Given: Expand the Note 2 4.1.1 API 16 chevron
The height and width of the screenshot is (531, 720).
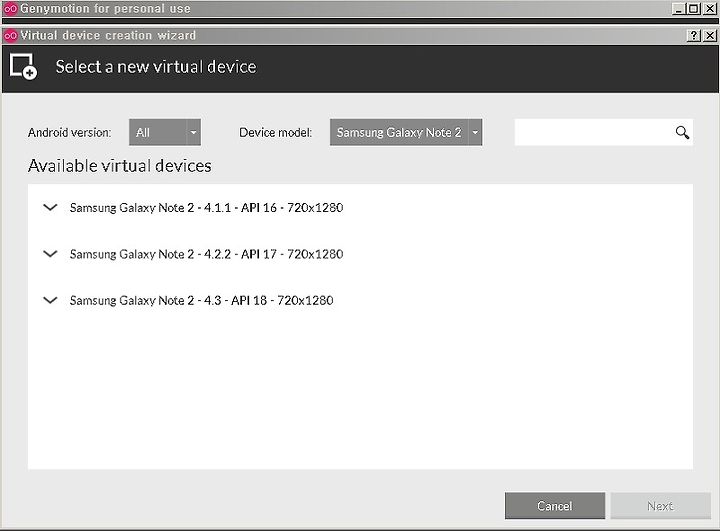Looking at the screenshot, I should tap(50, 207).
